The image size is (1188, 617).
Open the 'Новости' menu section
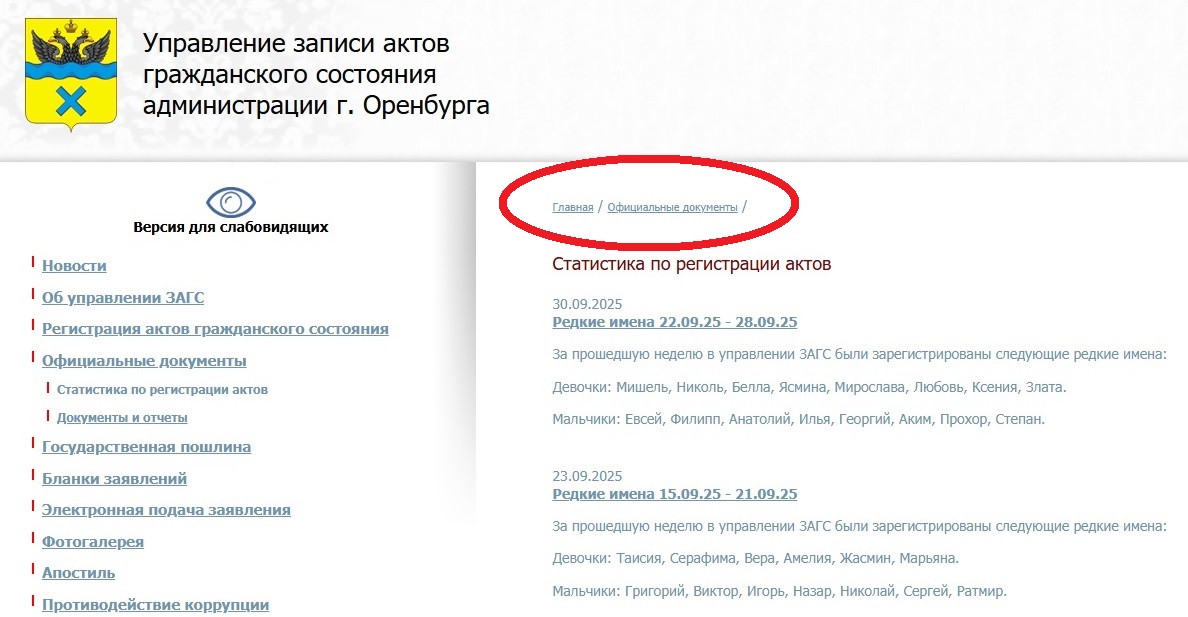[74, 266]
